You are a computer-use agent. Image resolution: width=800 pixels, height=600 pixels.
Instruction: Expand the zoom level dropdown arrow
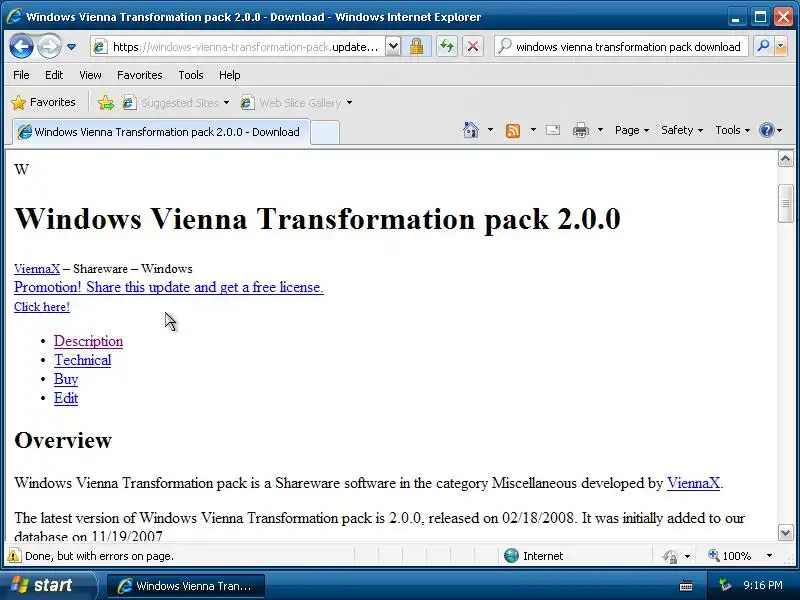pos(769,556)
